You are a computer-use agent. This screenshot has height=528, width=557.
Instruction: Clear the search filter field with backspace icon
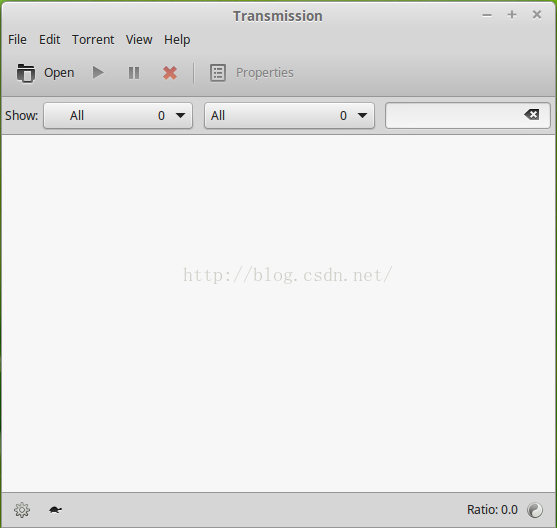(532, 115)
